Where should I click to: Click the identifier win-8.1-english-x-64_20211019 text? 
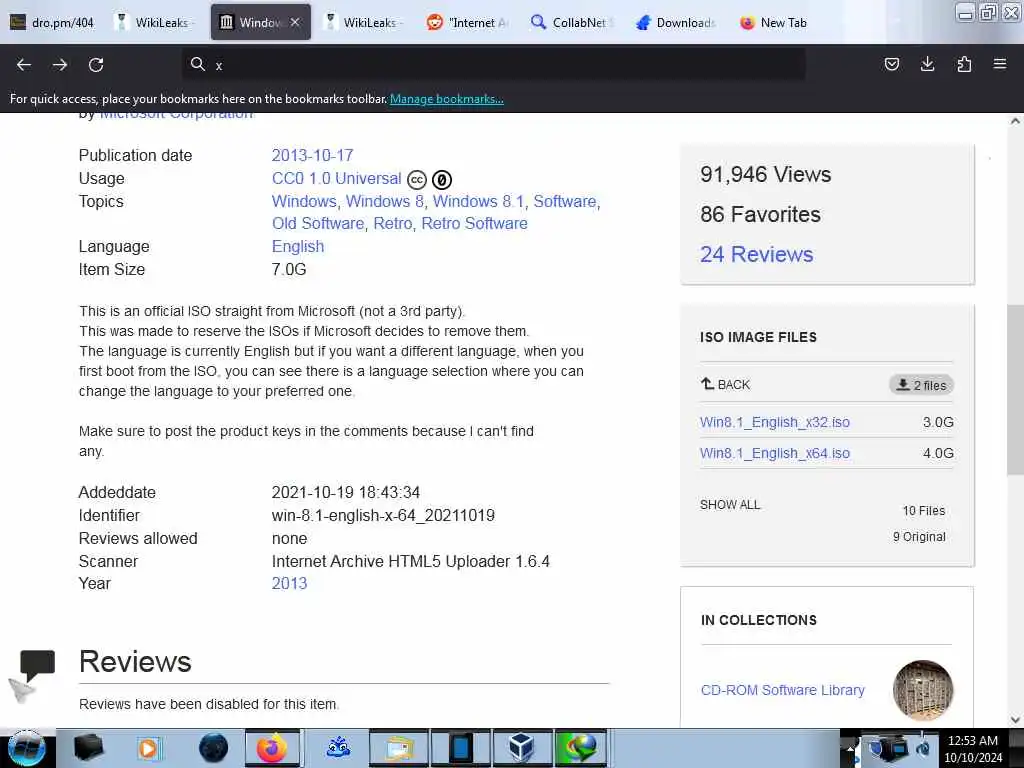(383, 515)
